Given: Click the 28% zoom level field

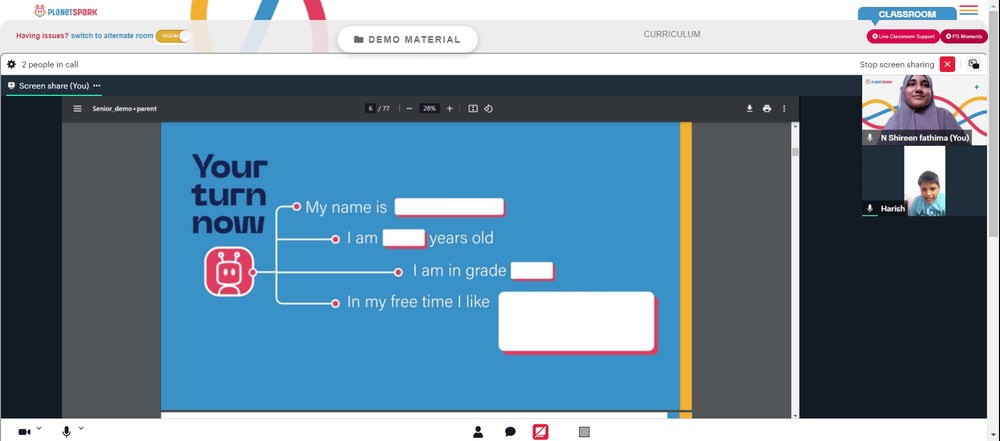Looking at the screenshot, I should pyautogui.click(x=429, y=108).
